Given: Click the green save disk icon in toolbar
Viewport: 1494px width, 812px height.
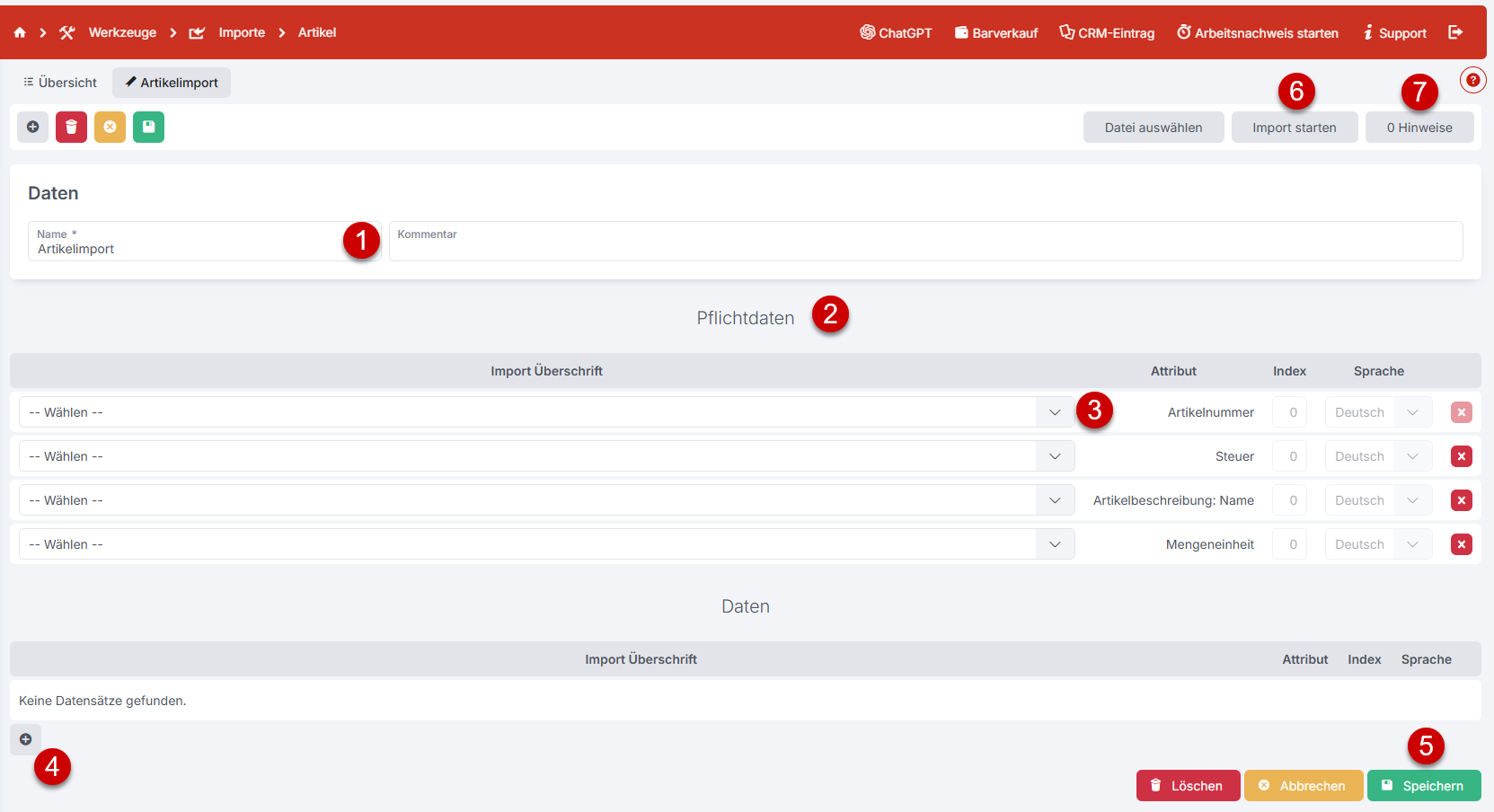Looking at the screenshot, I should 148,128.
